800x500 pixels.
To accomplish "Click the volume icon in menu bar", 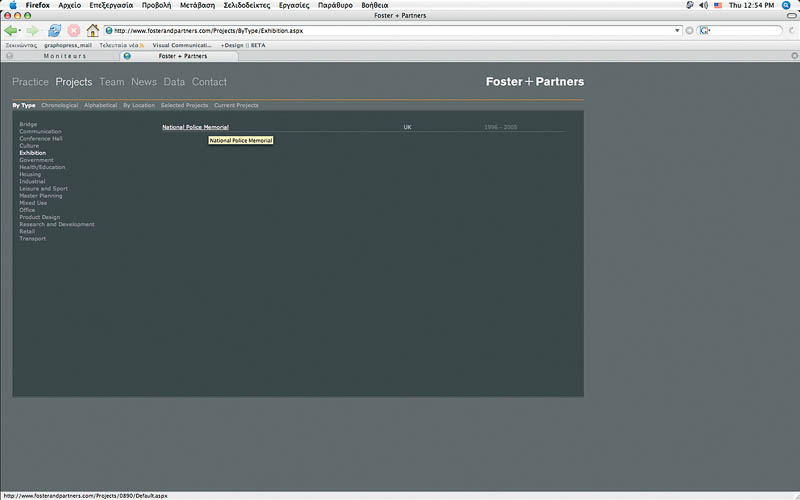I will (x=704, y=5).
